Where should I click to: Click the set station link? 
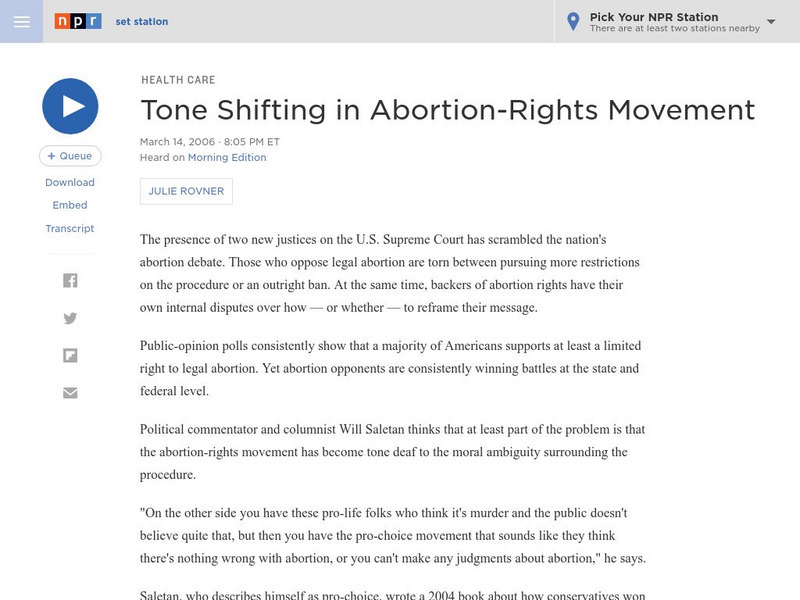click(142, 21)
